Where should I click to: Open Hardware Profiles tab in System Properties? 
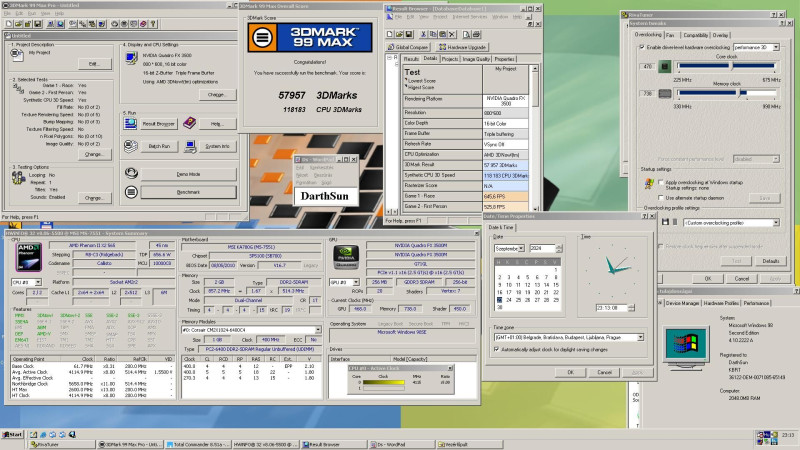tap(721, 303)
